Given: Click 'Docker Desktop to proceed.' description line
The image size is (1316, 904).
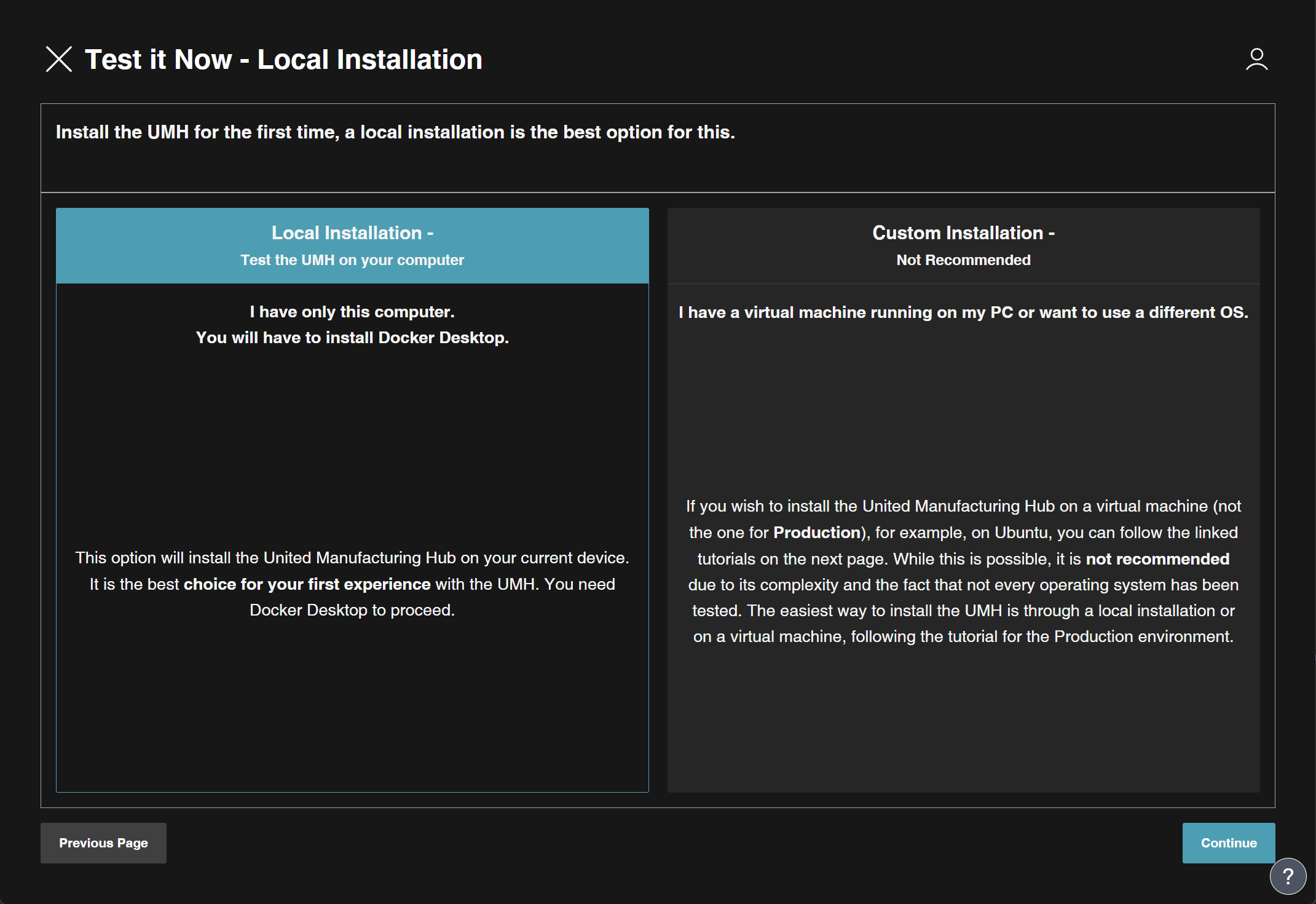Looking at the screenshot, I should (x=352, y=610).
